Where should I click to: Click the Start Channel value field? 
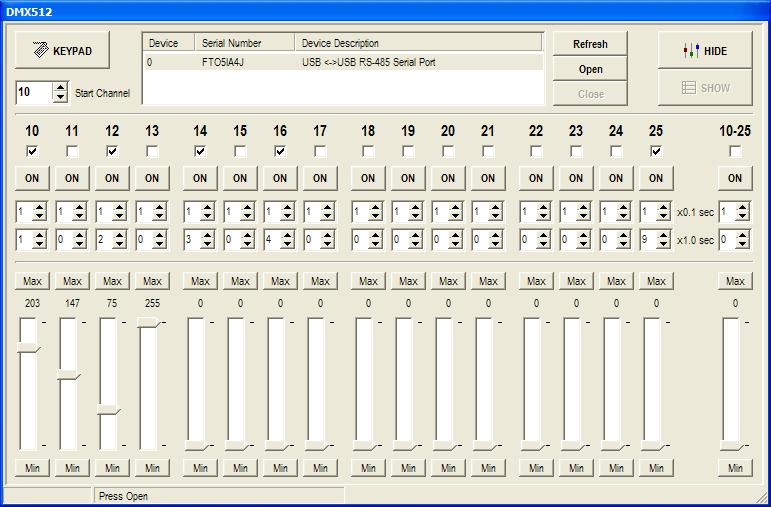(34, 92)
